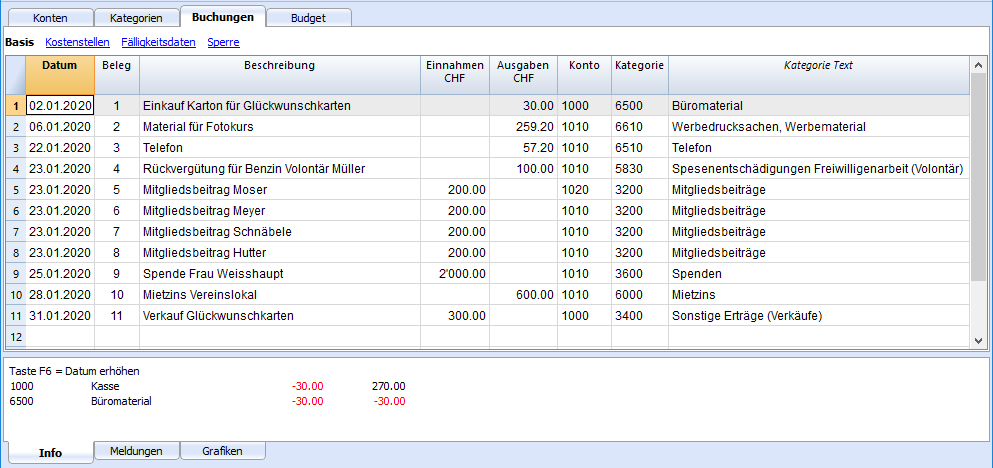Click the Kategorie column header
This screenshot has width=993, height=468.
[640, 75]
